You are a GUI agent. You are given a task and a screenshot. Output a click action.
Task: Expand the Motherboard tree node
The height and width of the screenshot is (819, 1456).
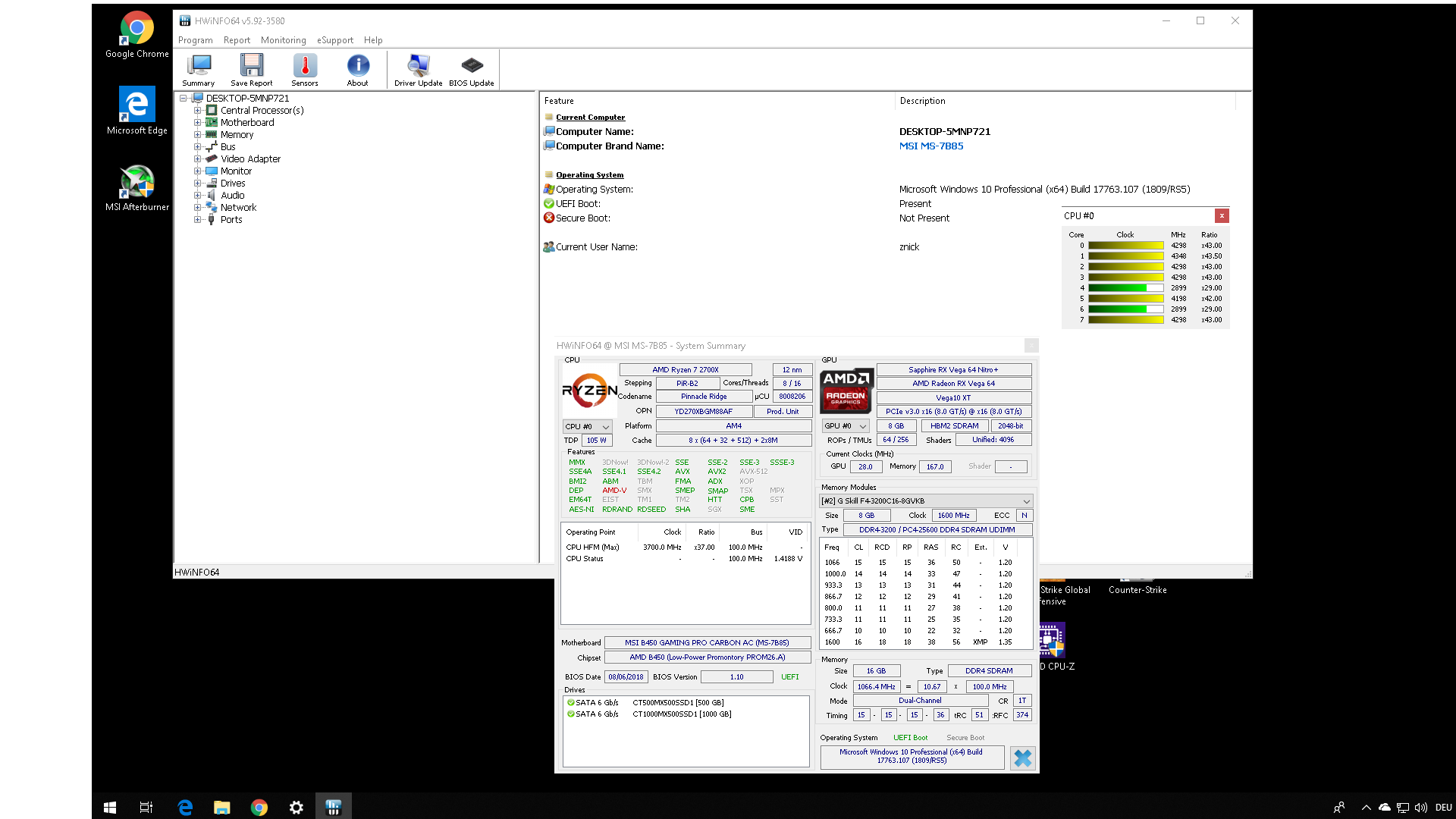[x=197, y=123]
